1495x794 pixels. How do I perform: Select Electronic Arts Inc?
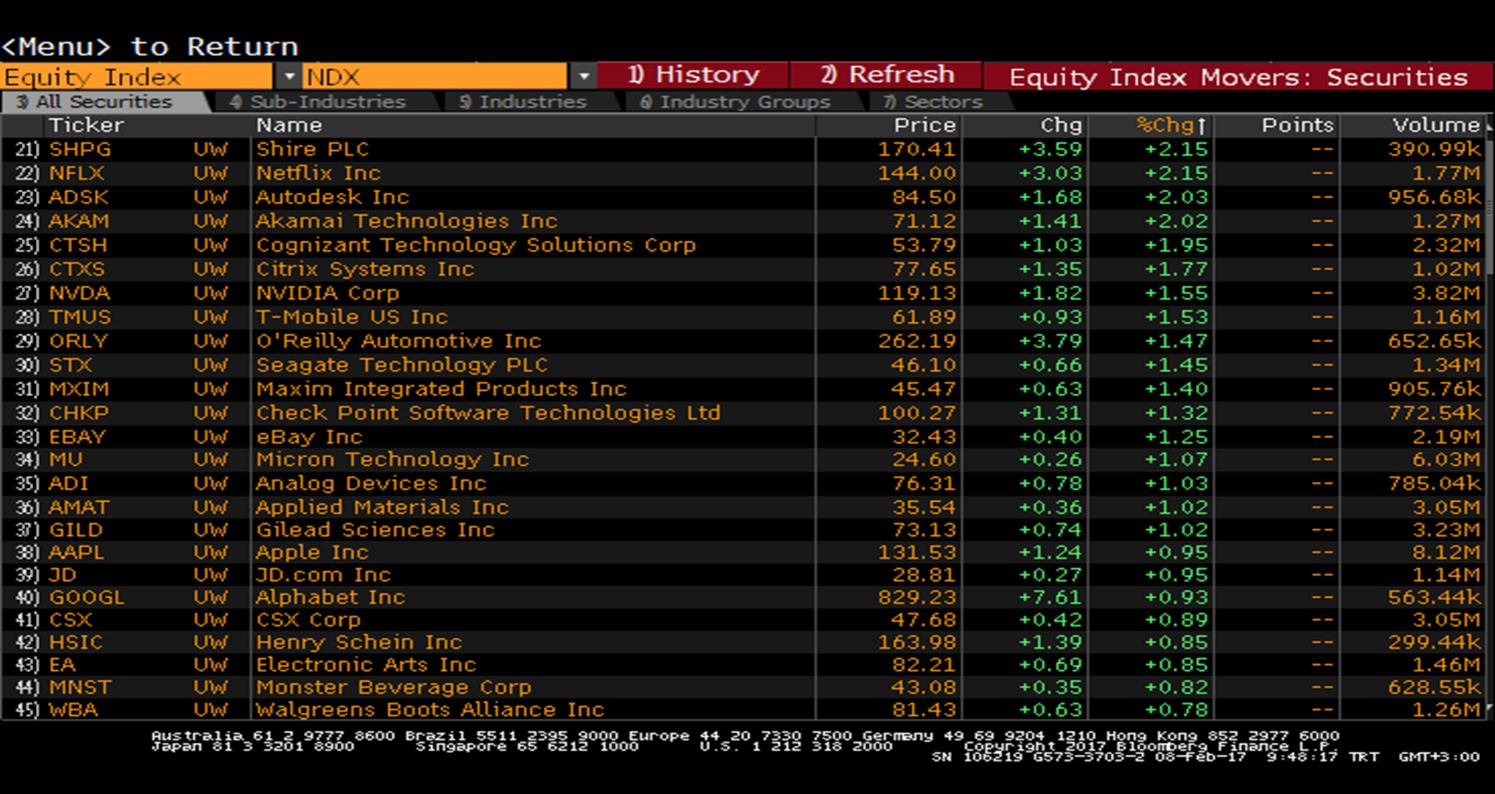366,665
